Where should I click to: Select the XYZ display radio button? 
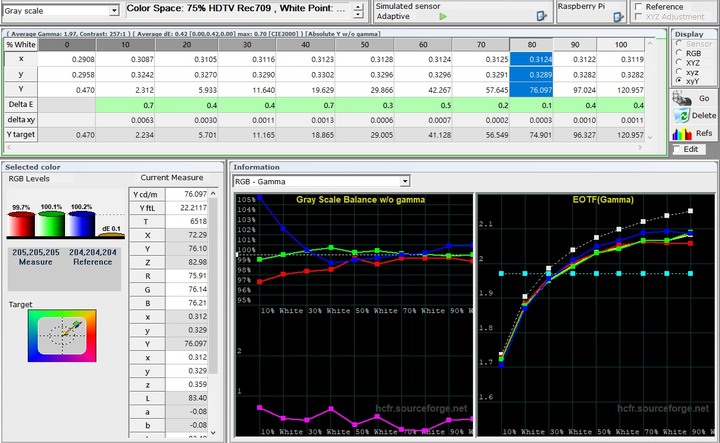tap(679, 62)
